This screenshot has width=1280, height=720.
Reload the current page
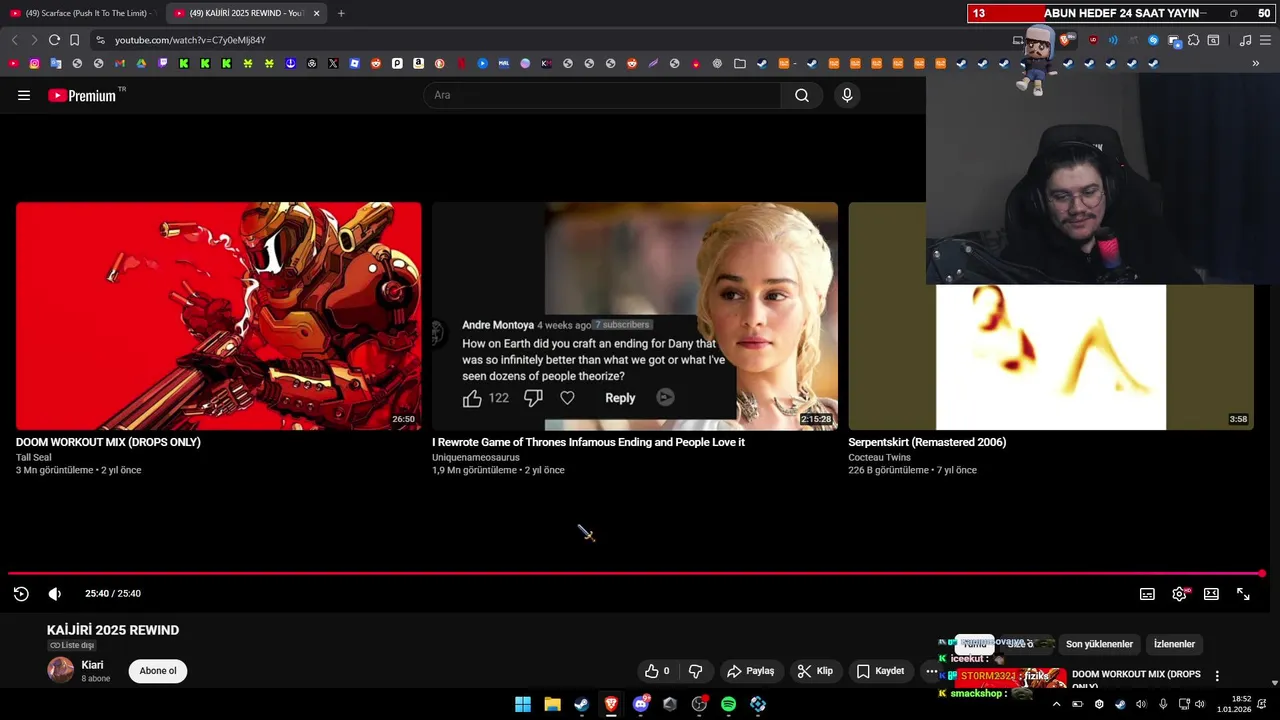(x=54, y=40)
